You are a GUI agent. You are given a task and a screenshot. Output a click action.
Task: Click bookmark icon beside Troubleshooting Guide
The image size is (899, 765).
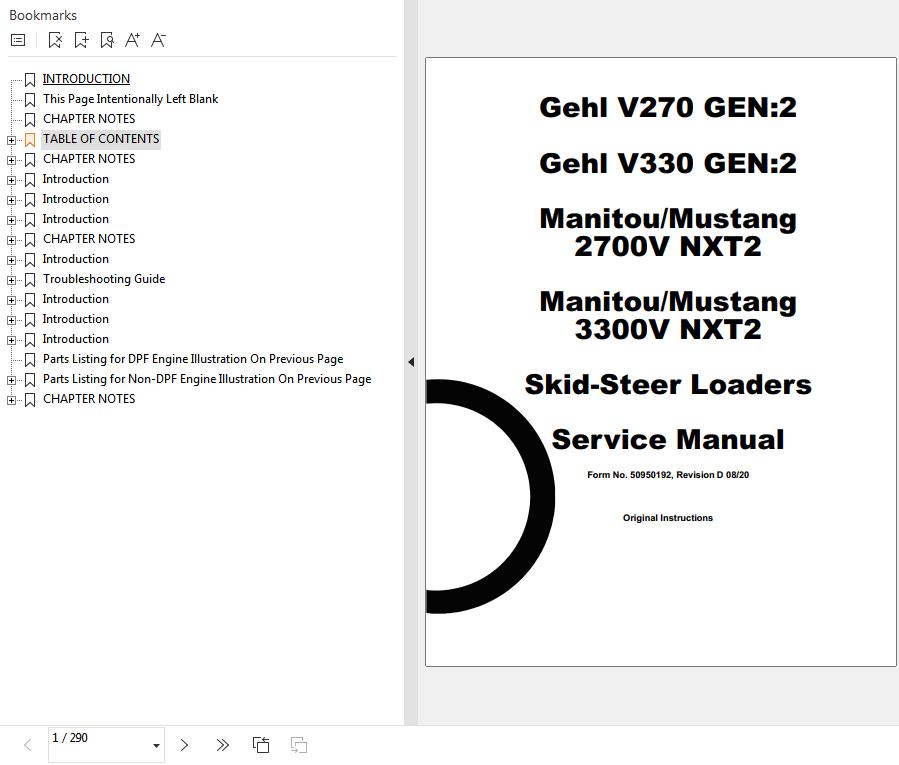click(x=30, y=280)
